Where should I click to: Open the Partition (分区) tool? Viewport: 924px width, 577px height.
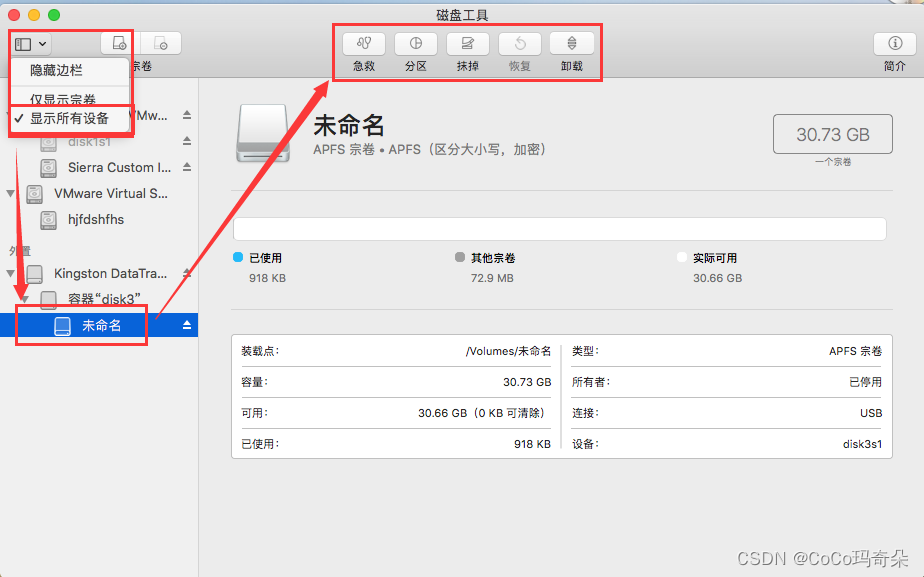(415, 44)
